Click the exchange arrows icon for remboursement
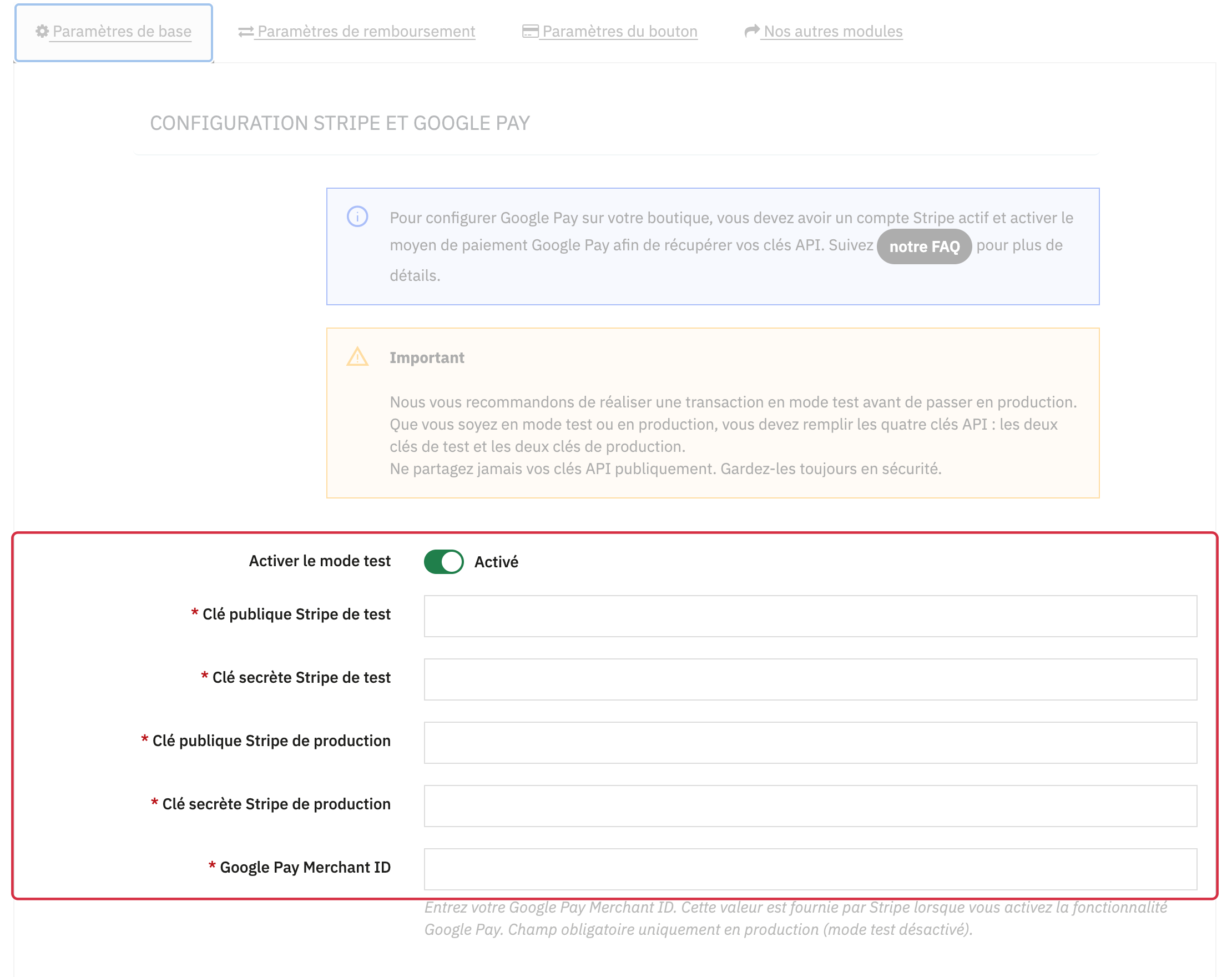 (246, 32)
